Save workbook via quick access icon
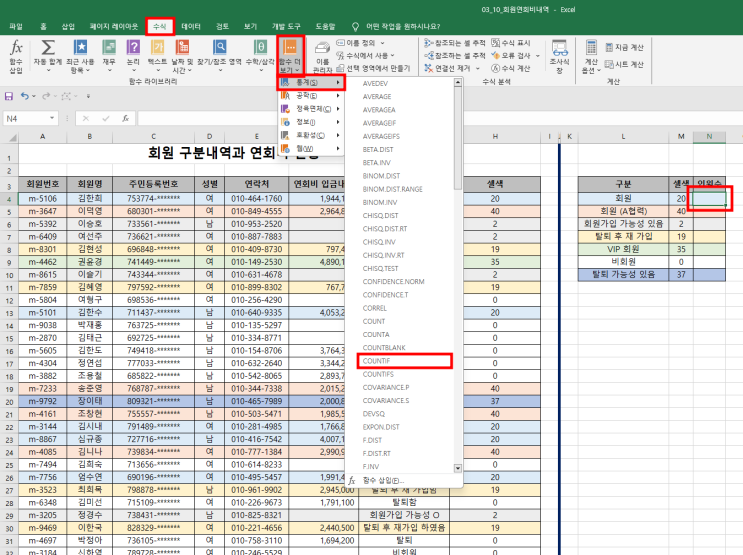 9,96
